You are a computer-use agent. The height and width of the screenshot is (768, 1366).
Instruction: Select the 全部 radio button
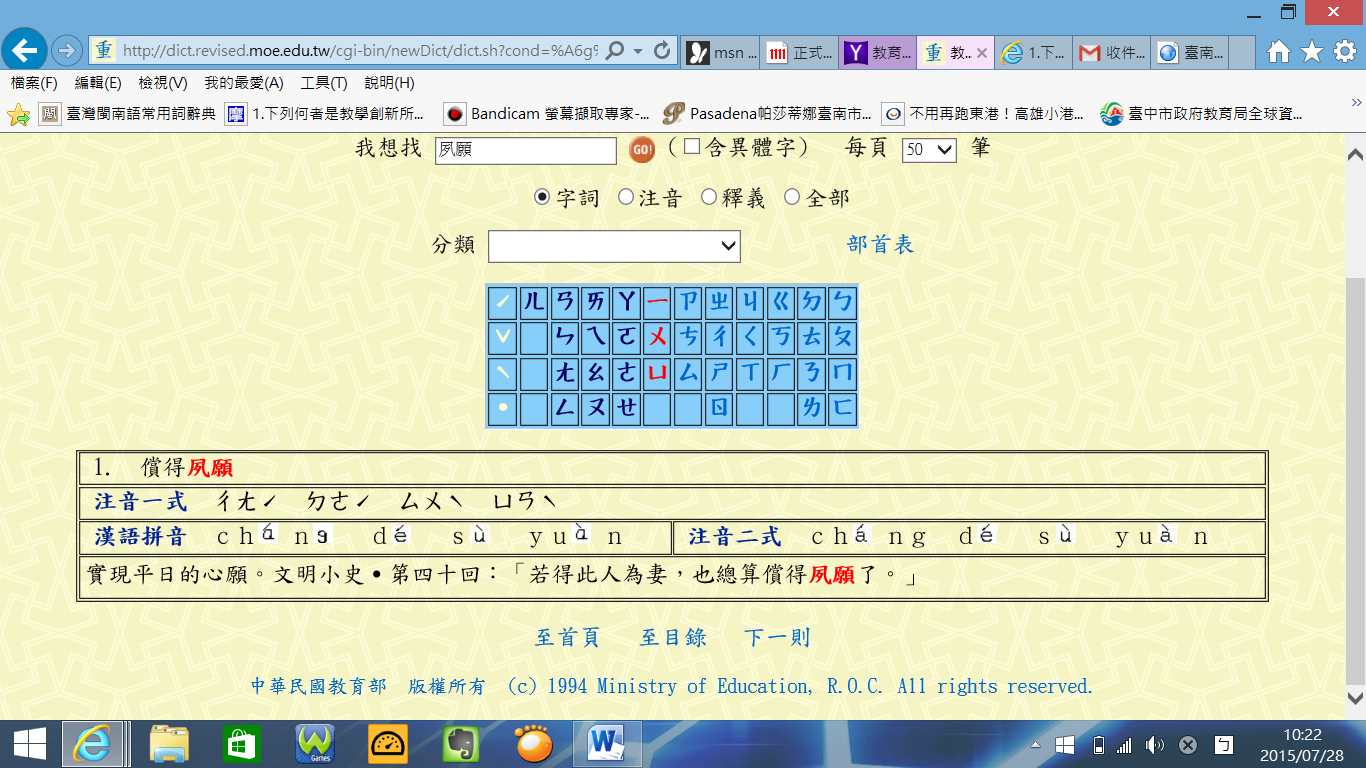[792, 197]
